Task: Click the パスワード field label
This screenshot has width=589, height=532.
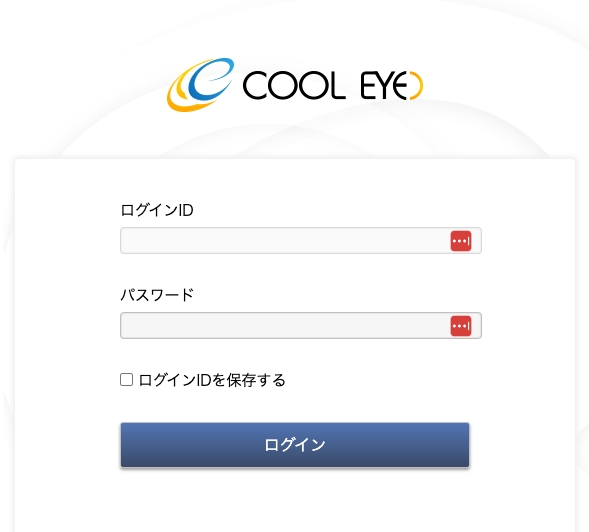Action: (157, 295)
